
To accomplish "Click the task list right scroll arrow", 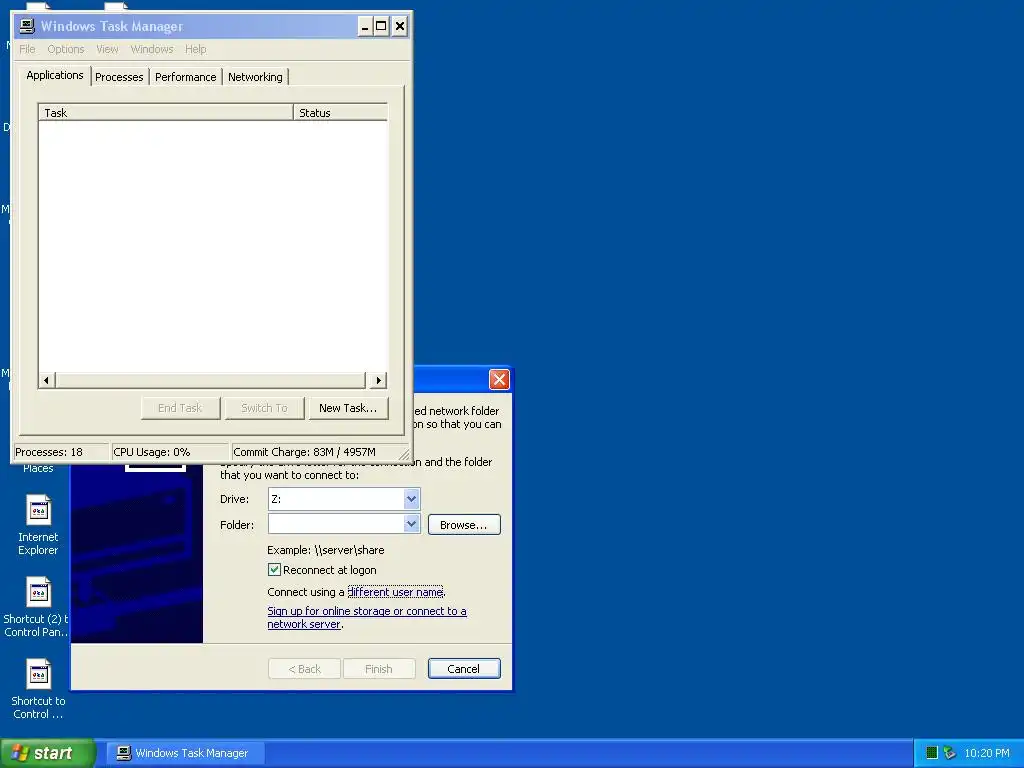I will [378, 380].
